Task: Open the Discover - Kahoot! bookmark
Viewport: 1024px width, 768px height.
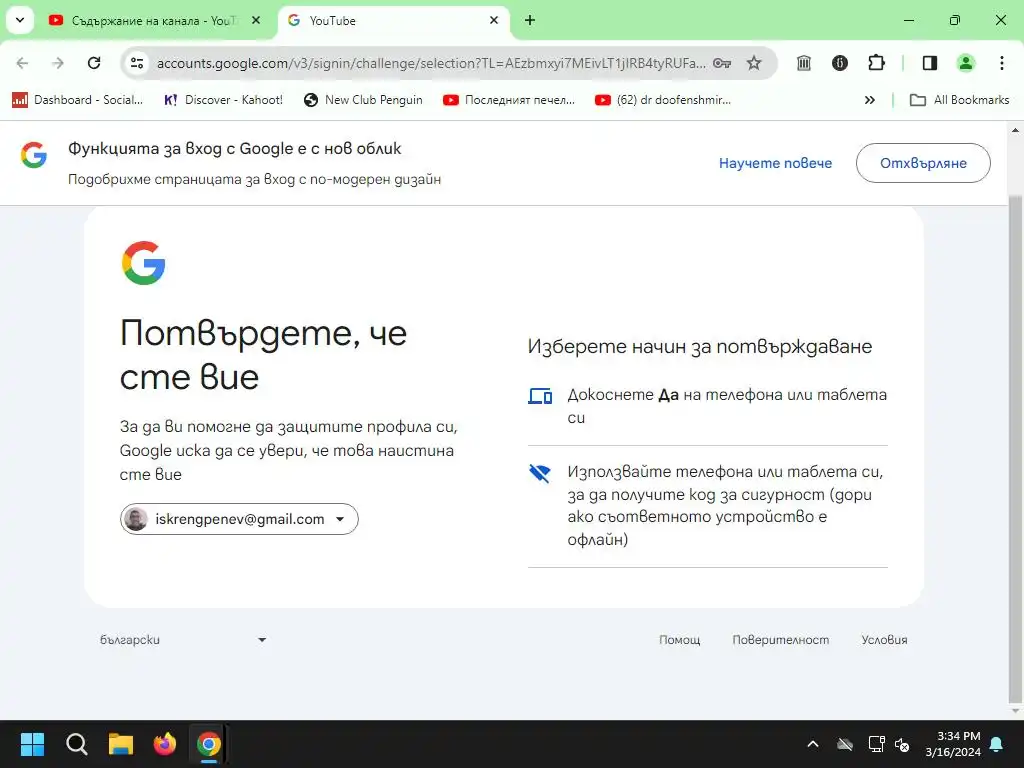Action: (x=224, y=100)
